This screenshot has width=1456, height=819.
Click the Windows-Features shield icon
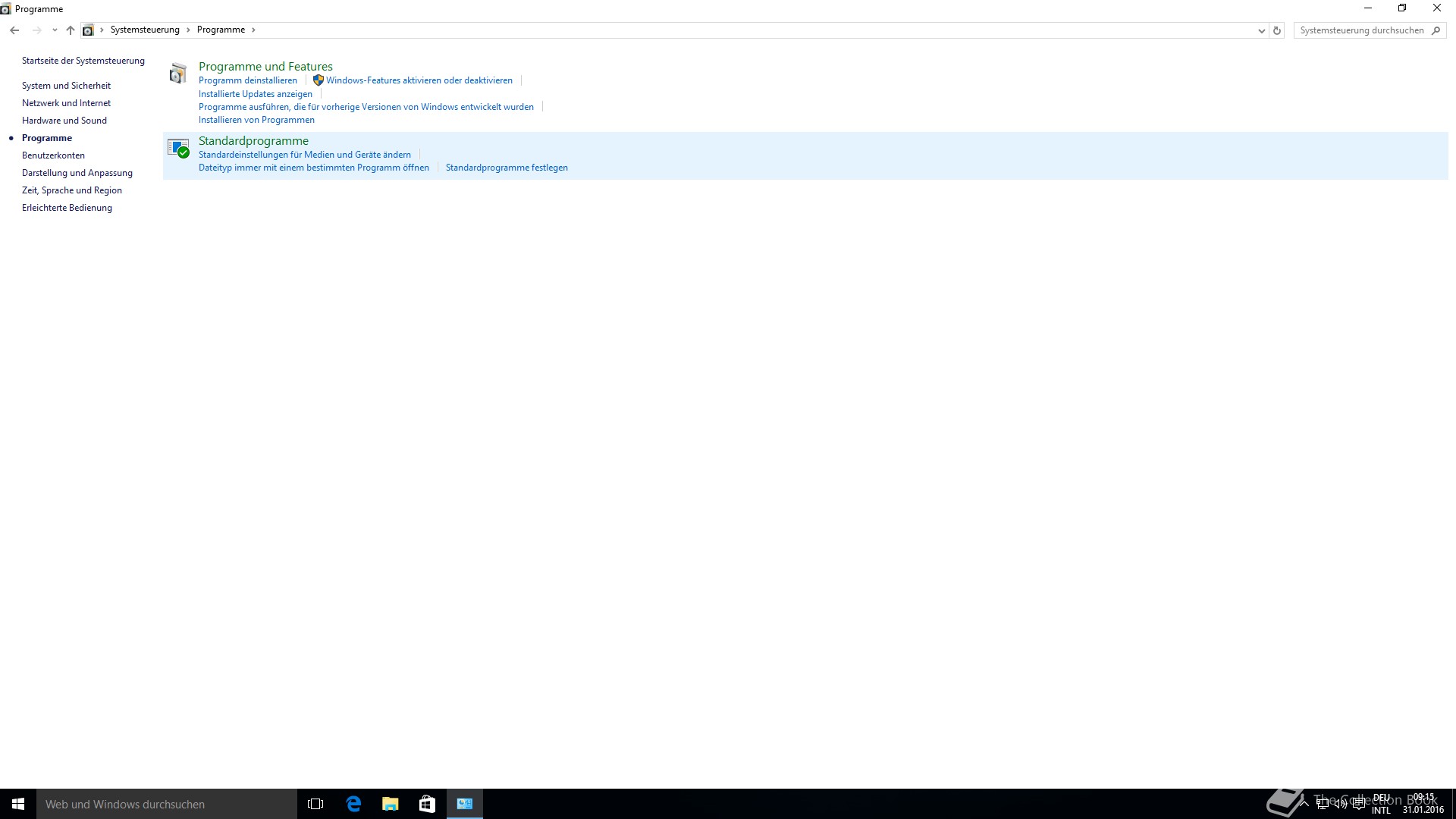pyautogui.click(x=318, y=80)
